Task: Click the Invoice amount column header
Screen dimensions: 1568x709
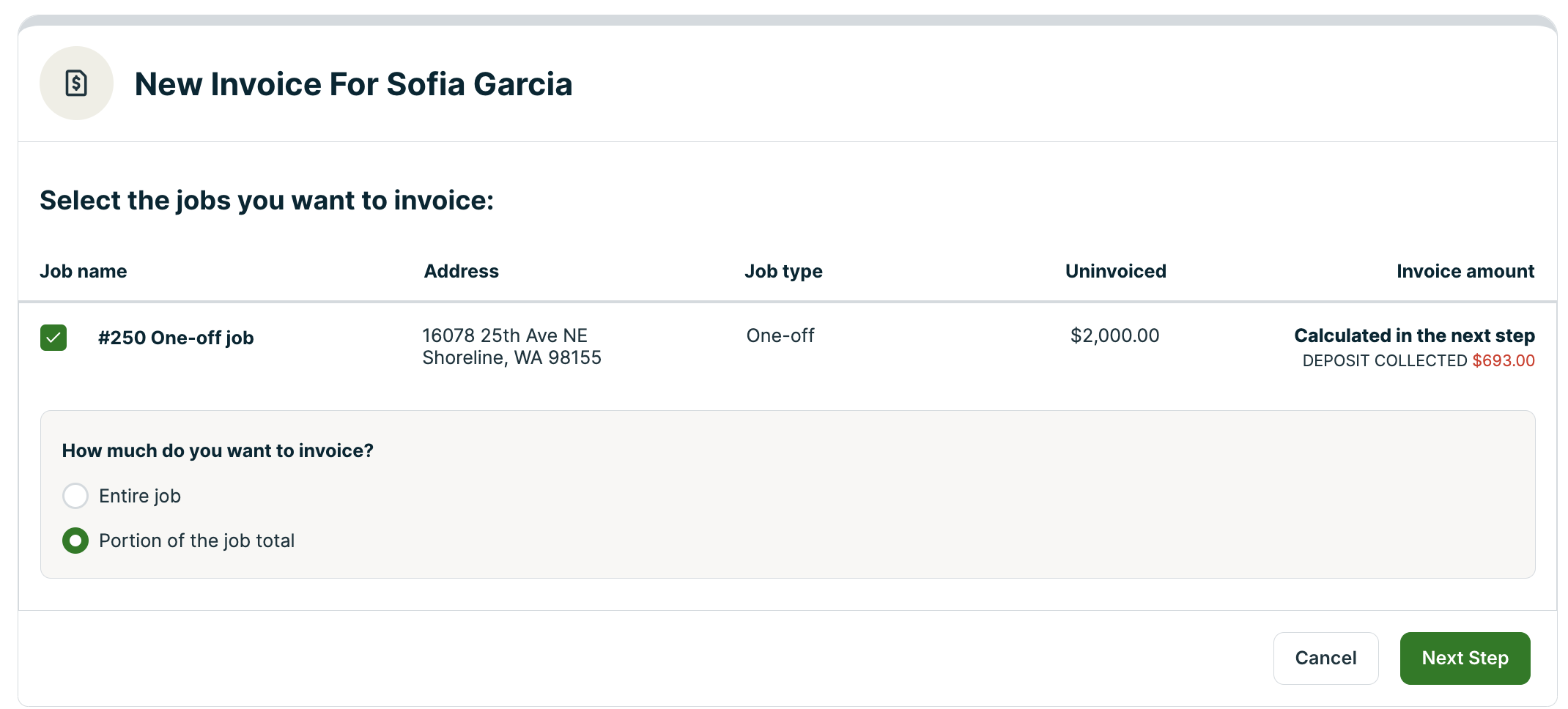Action: [x=1465, y=271]
